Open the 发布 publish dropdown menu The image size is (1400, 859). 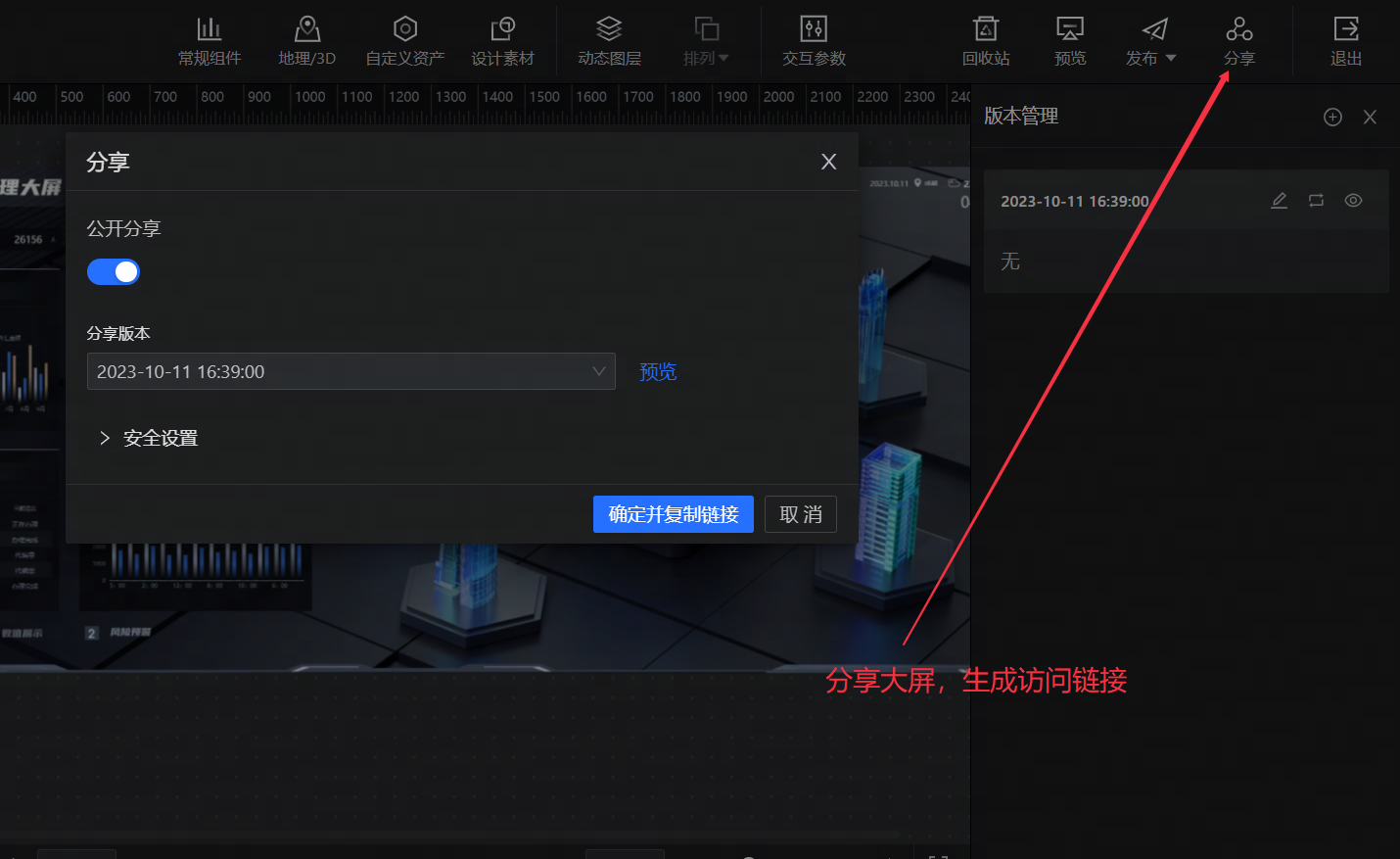coord(1151,39)
